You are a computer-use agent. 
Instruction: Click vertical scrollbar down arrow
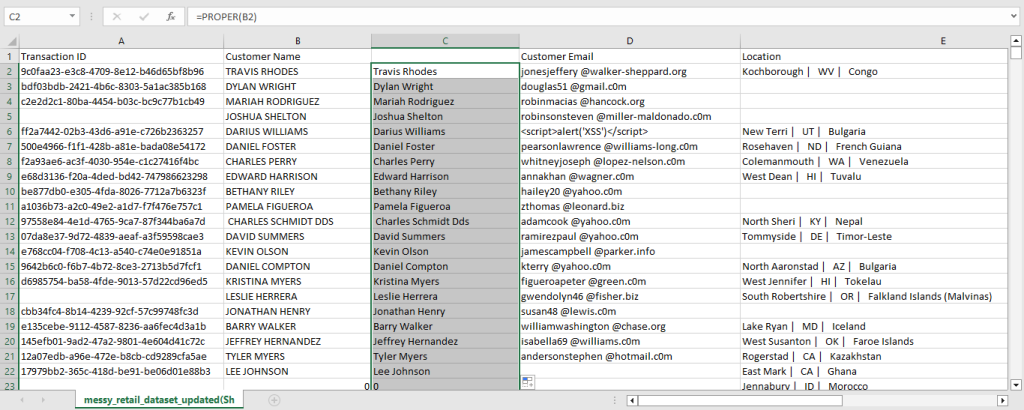coord(1016,384)
